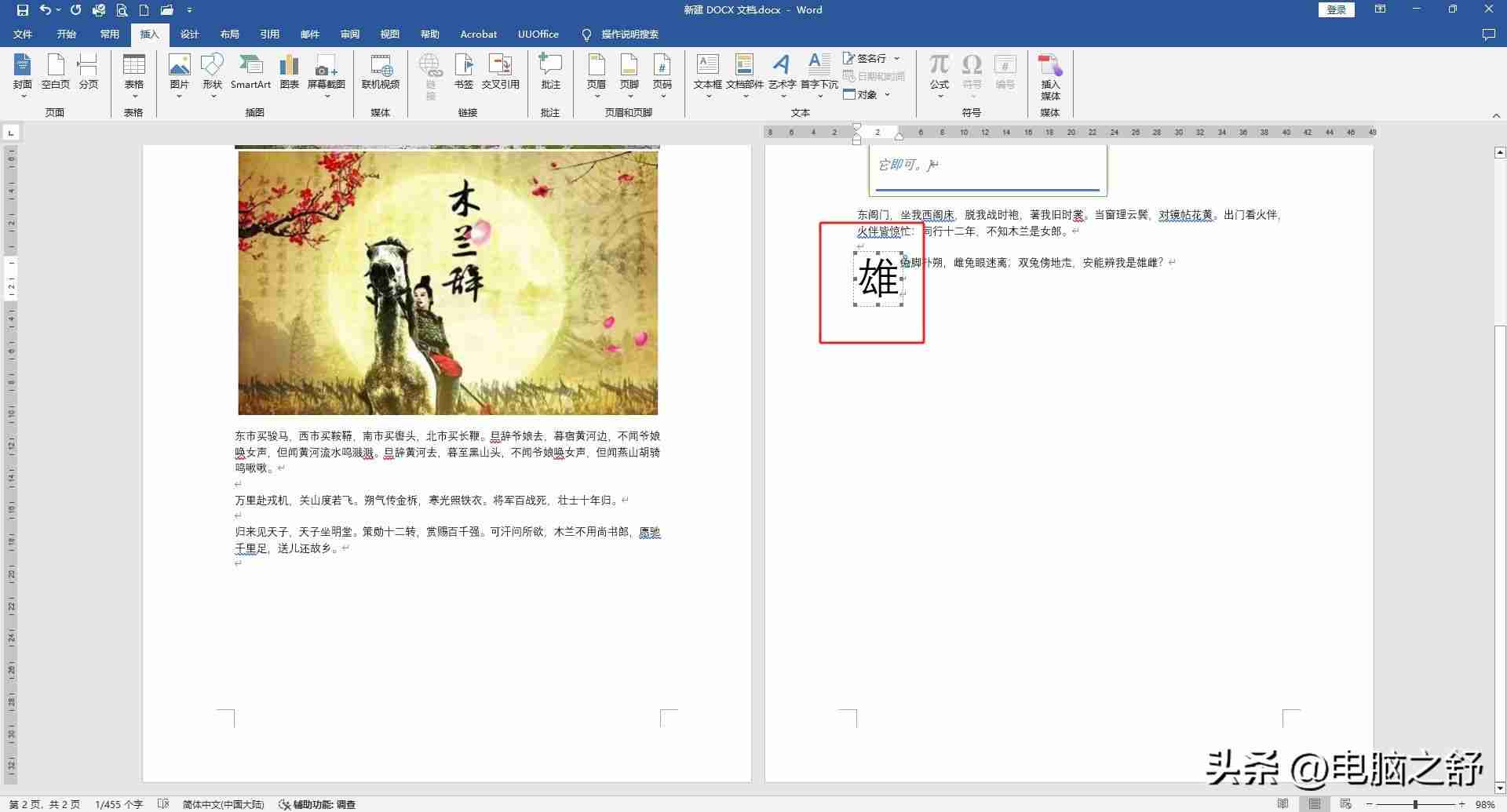Insert a footer (页脚)

[629, 75]
